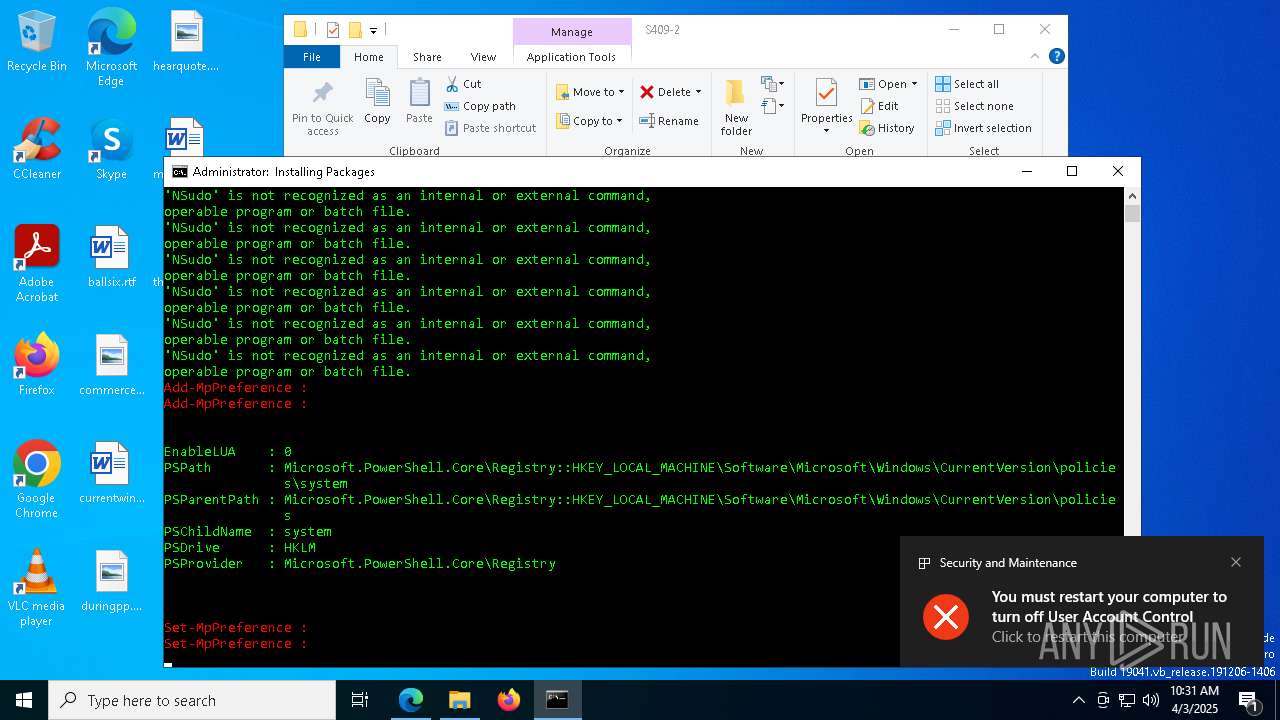
Task: Click Cut in the Clipboard group
Action: (x=463, y=84)
